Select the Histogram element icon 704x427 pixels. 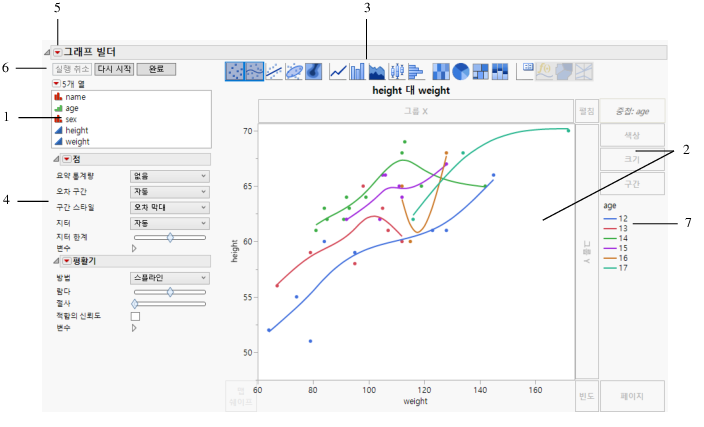416,71
